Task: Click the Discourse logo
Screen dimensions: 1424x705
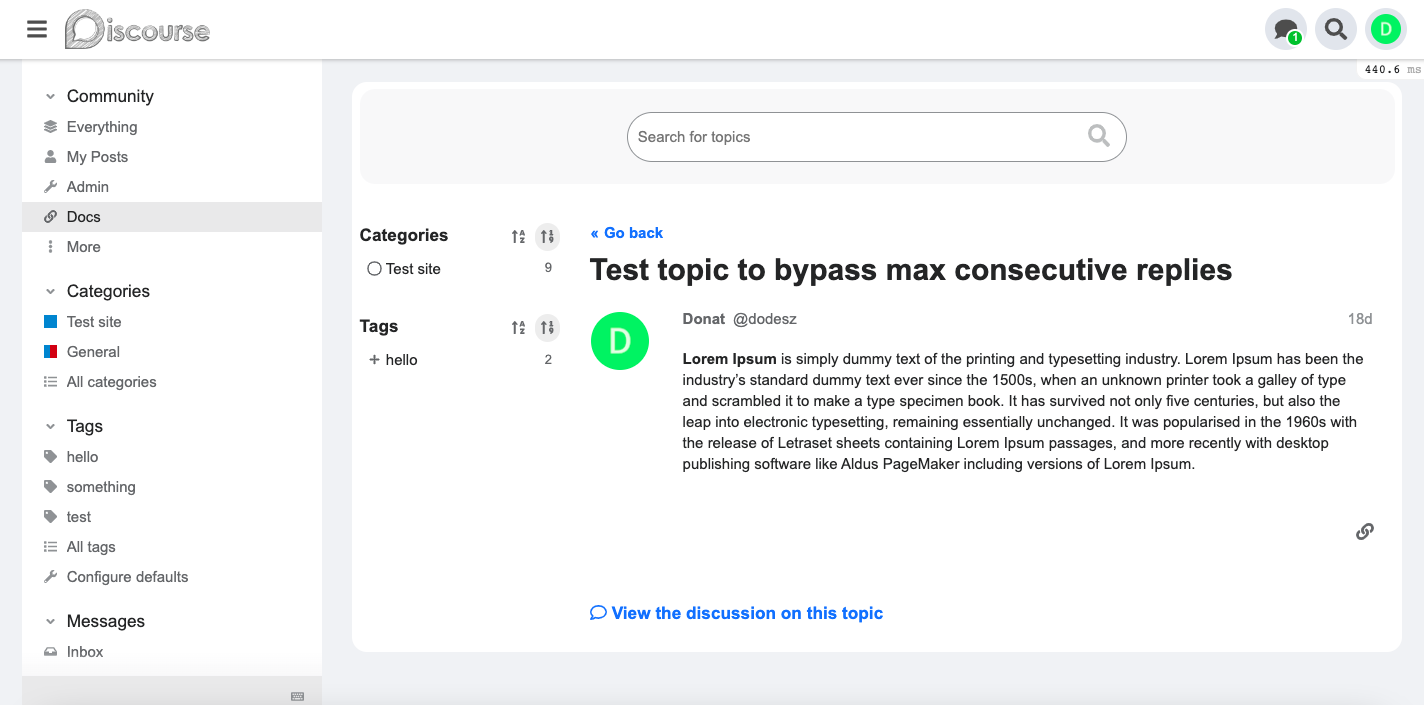Action: pyautogui.click(x=137, y=29)
